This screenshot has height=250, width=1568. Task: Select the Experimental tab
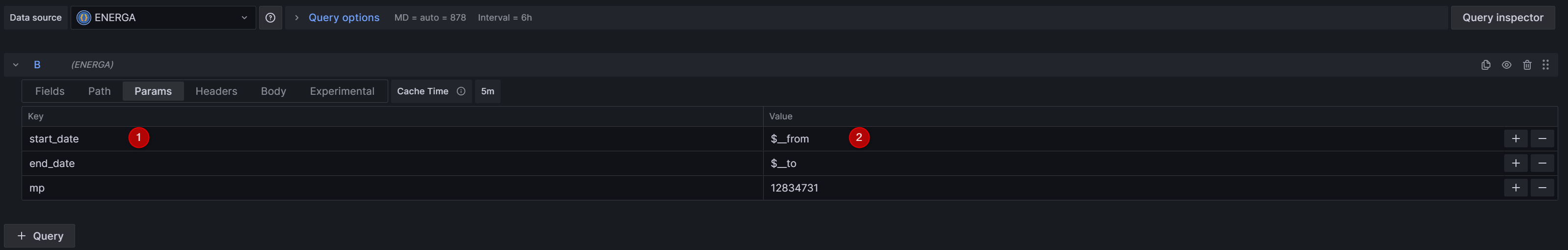342,91
